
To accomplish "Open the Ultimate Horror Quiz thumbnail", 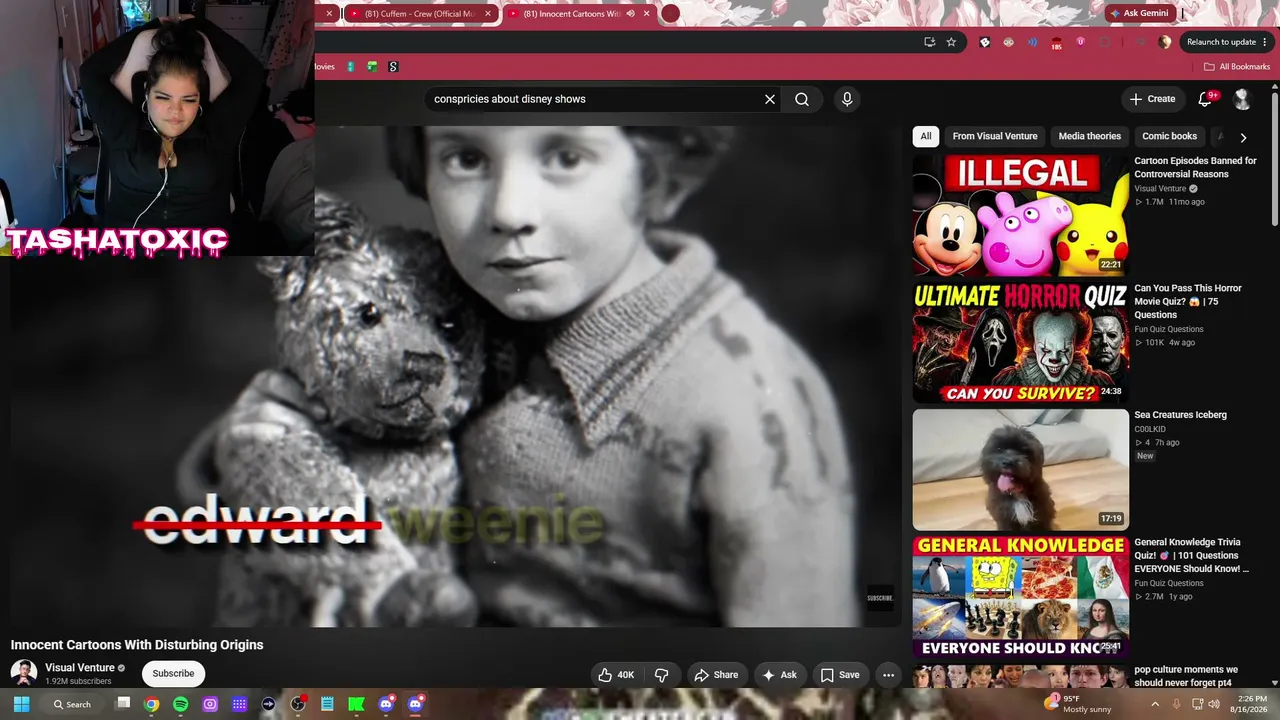I will [x=1020, y=342].
